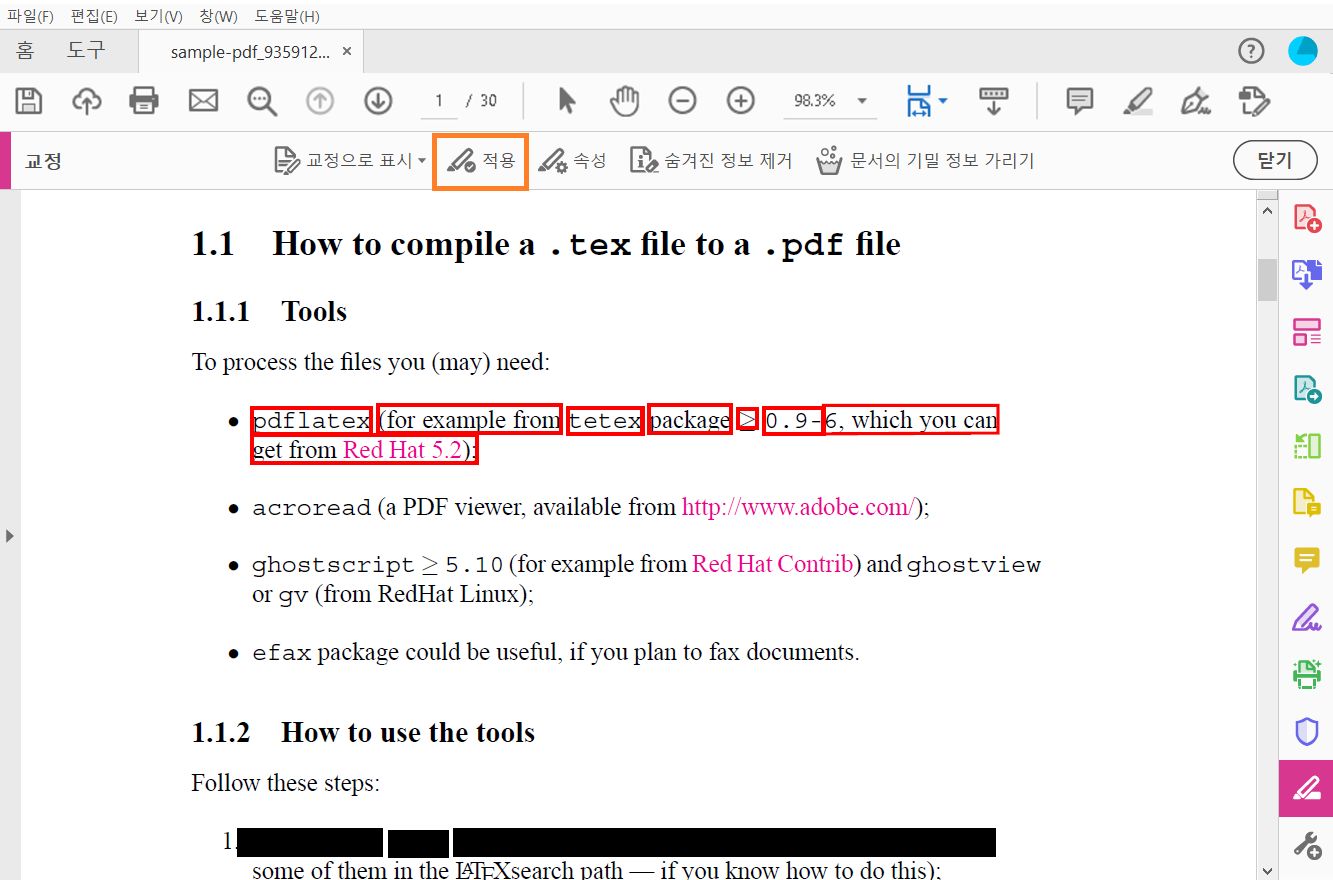Open redaction 속성 properties
This screenshot has height=880, width=1333.
tap(572, 160)
